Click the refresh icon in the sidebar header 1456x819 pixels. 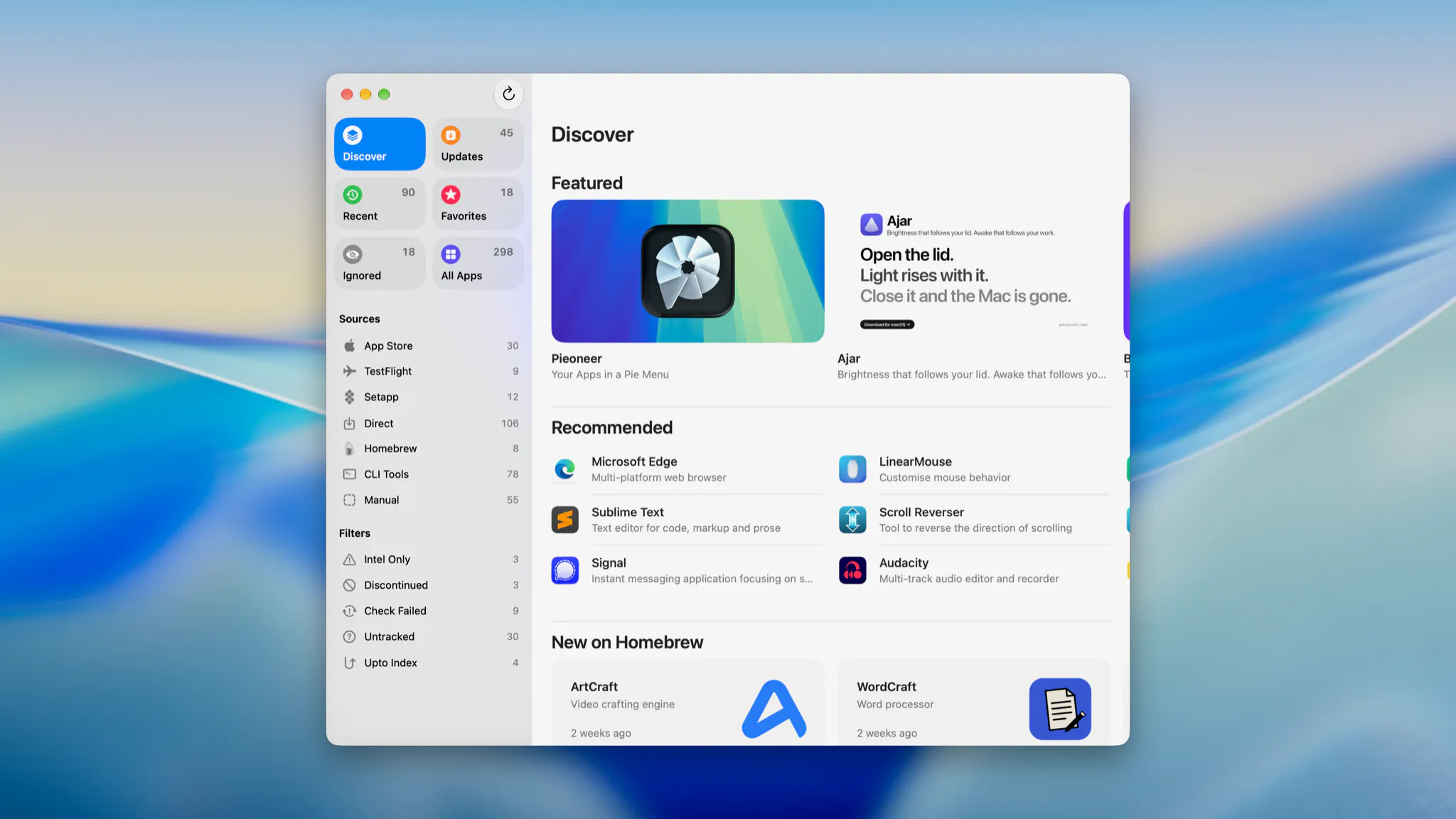tap(508, 94)
